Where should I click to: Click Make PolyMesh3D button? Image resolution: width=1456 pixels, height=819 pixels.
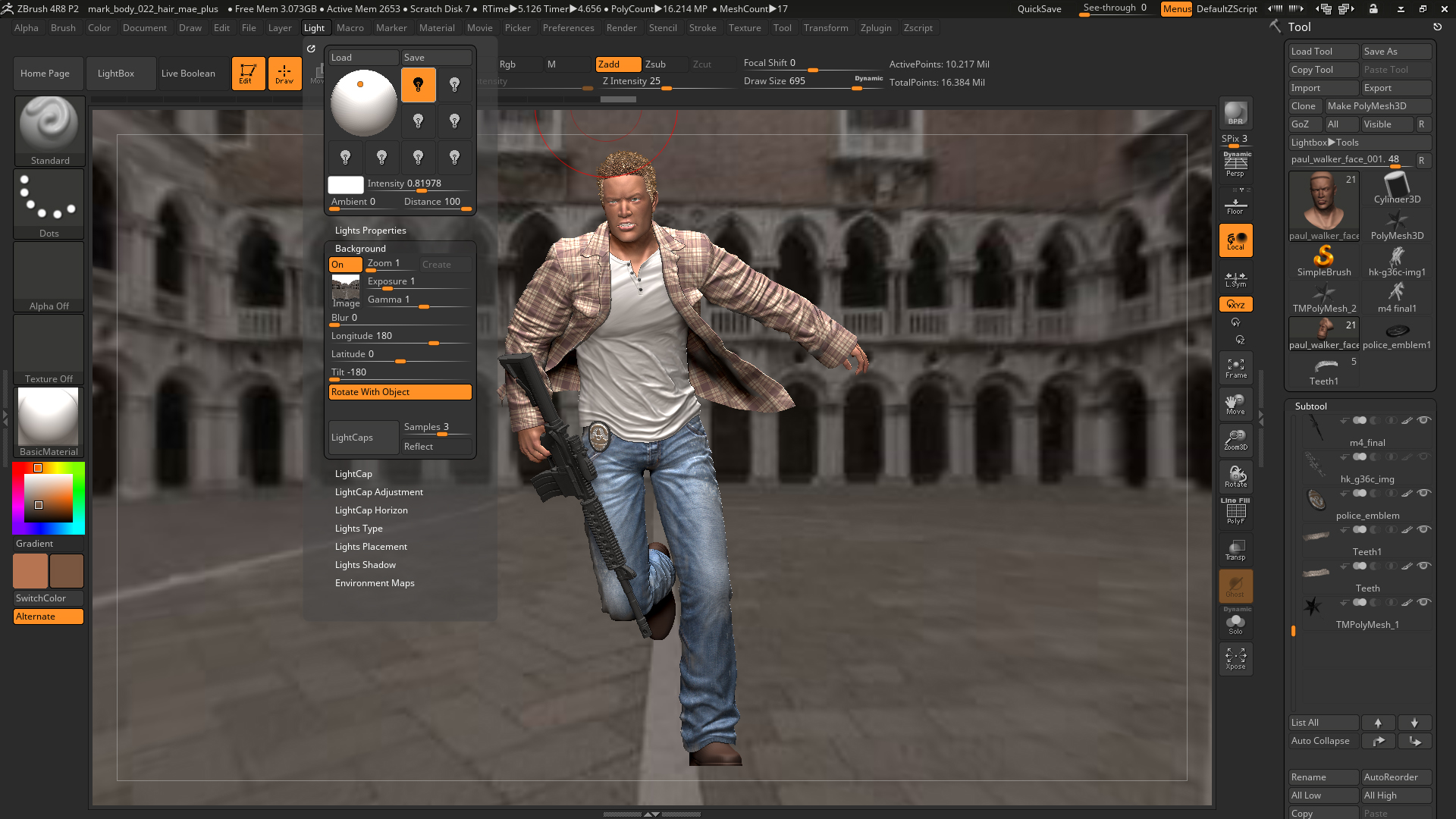[1379, 106]
